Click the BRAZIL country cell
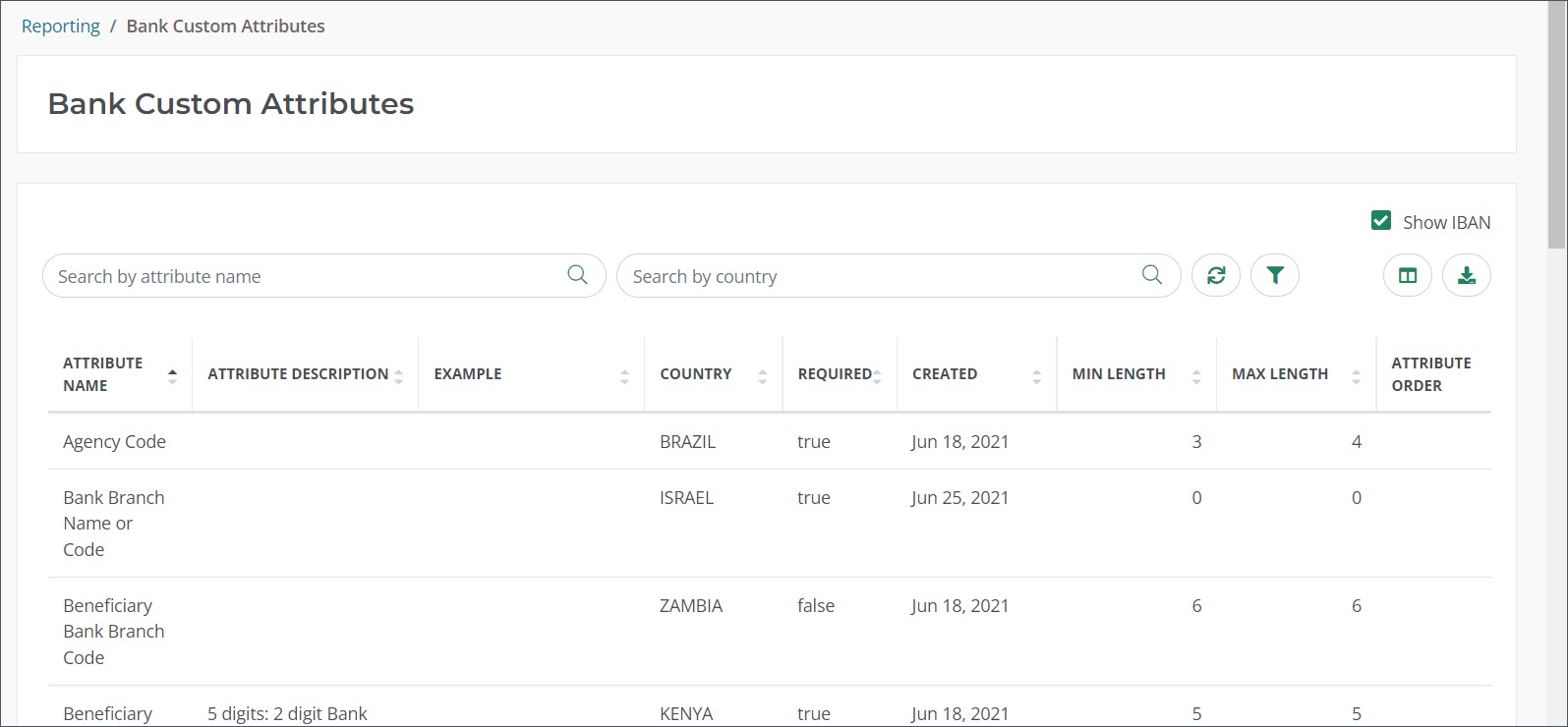This screenshot has height=727, width=1568. (x=687, y=442)
